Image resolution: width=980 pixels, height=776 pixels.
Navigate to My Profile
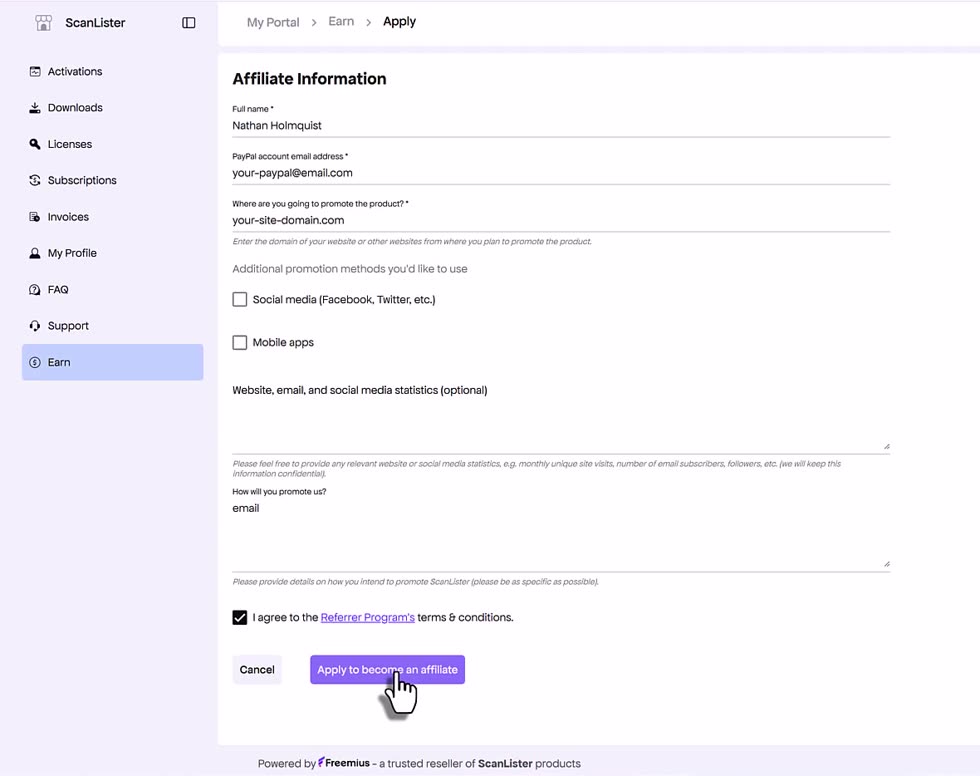pos(112,253)
